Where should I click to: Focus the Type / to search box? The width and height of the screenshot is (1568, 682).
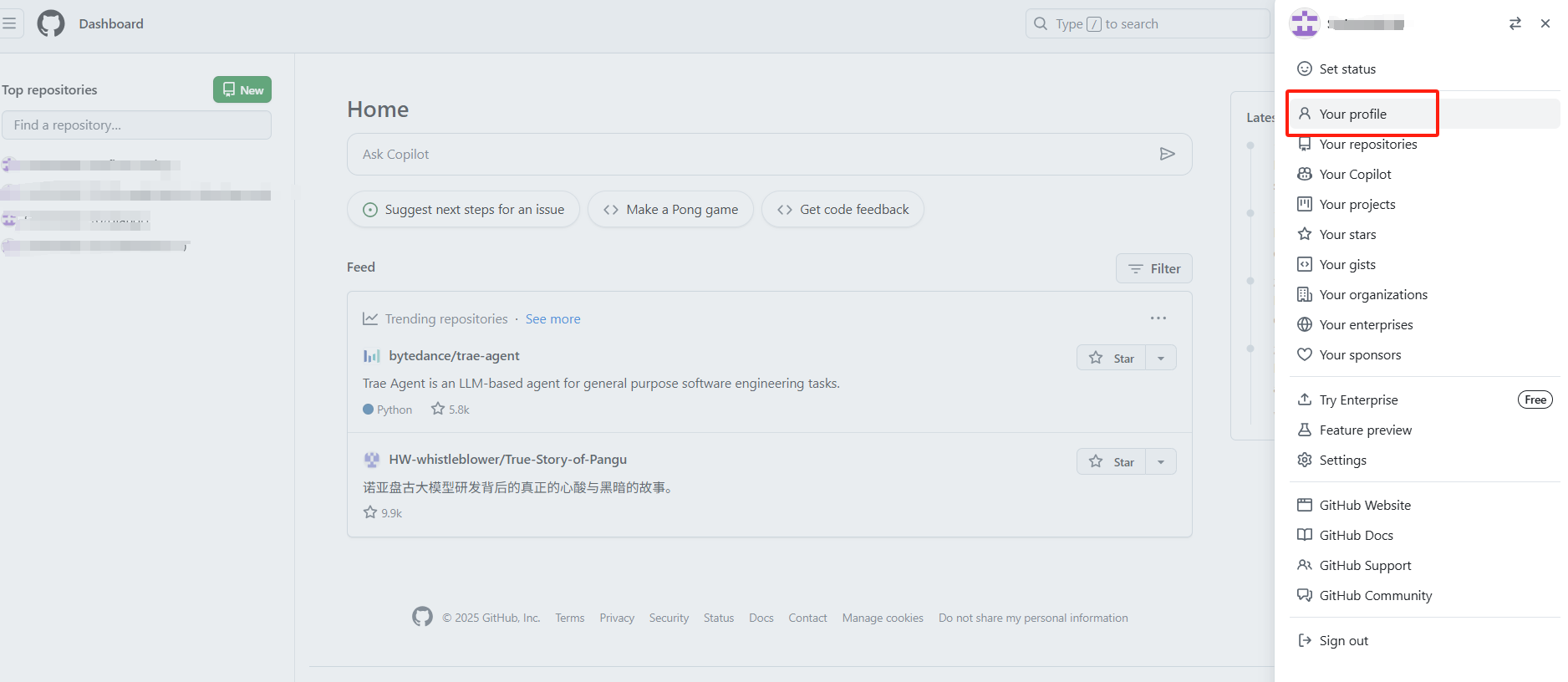1148,23
